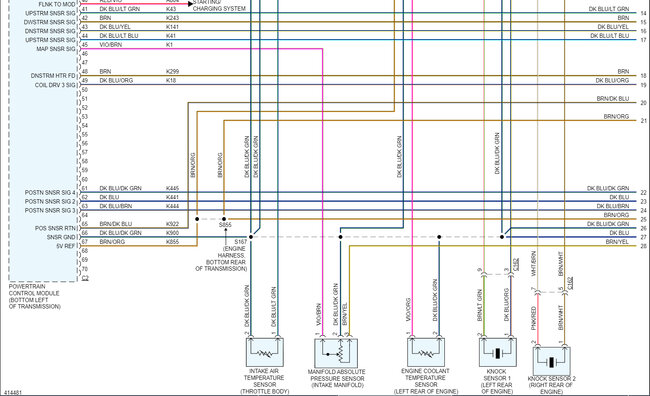This screenshot has width=650, height=396.
Task: Click the 'S167' splice label
Action: point(240,242)
